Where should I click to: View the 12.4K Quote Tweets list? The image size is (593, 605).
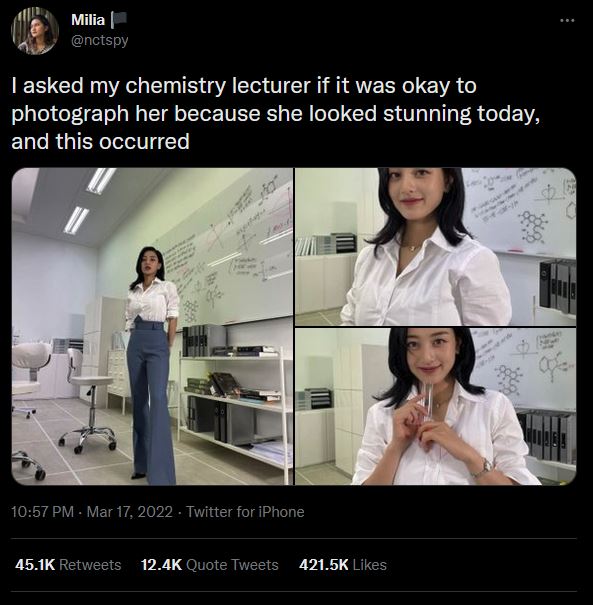pos(209,565)
